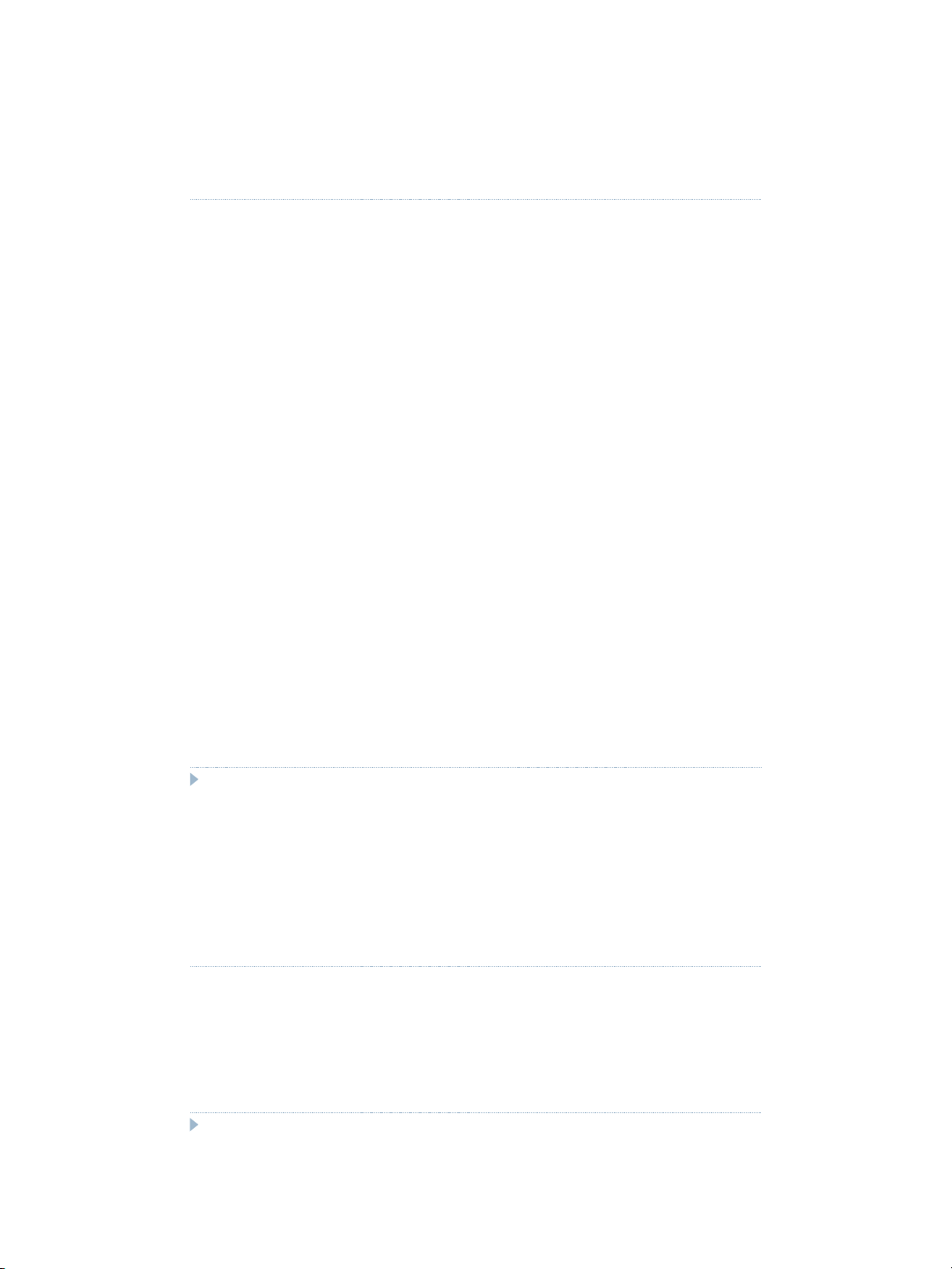Expand the section at the upper disclosure triangle

195,779
